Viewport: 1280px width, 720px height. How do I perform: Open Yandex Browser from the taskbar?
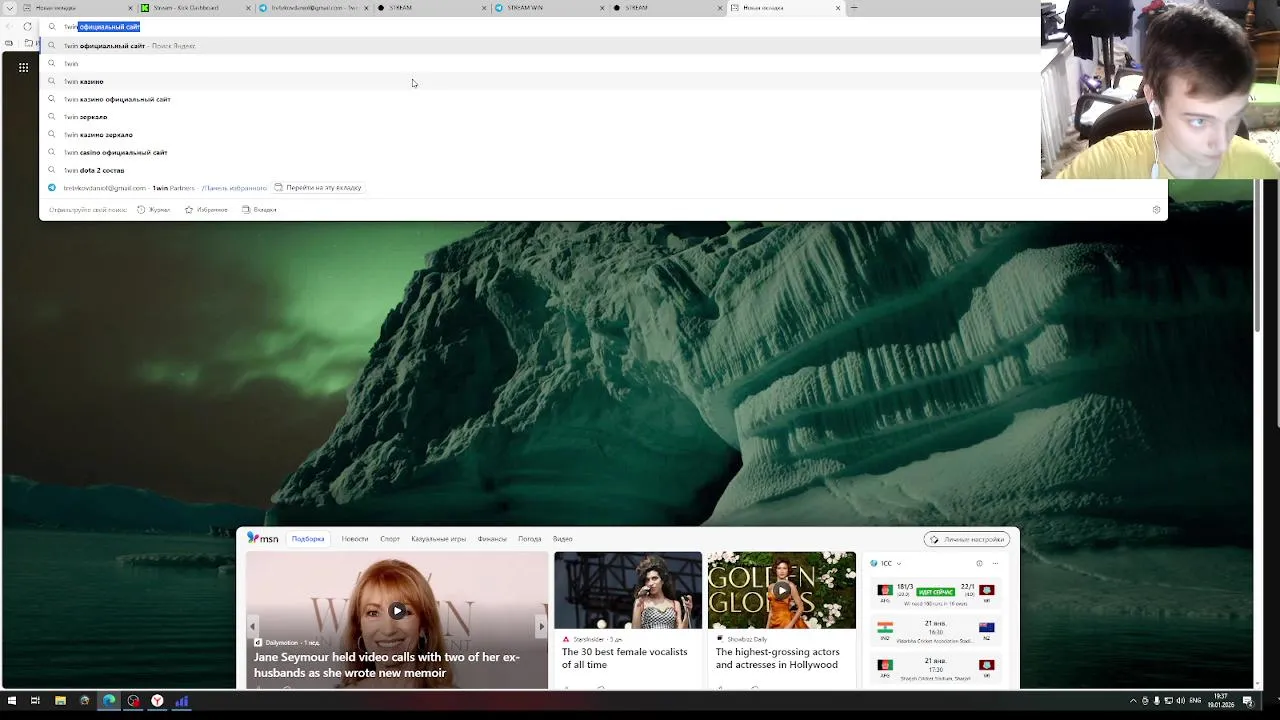pos(157,701)
